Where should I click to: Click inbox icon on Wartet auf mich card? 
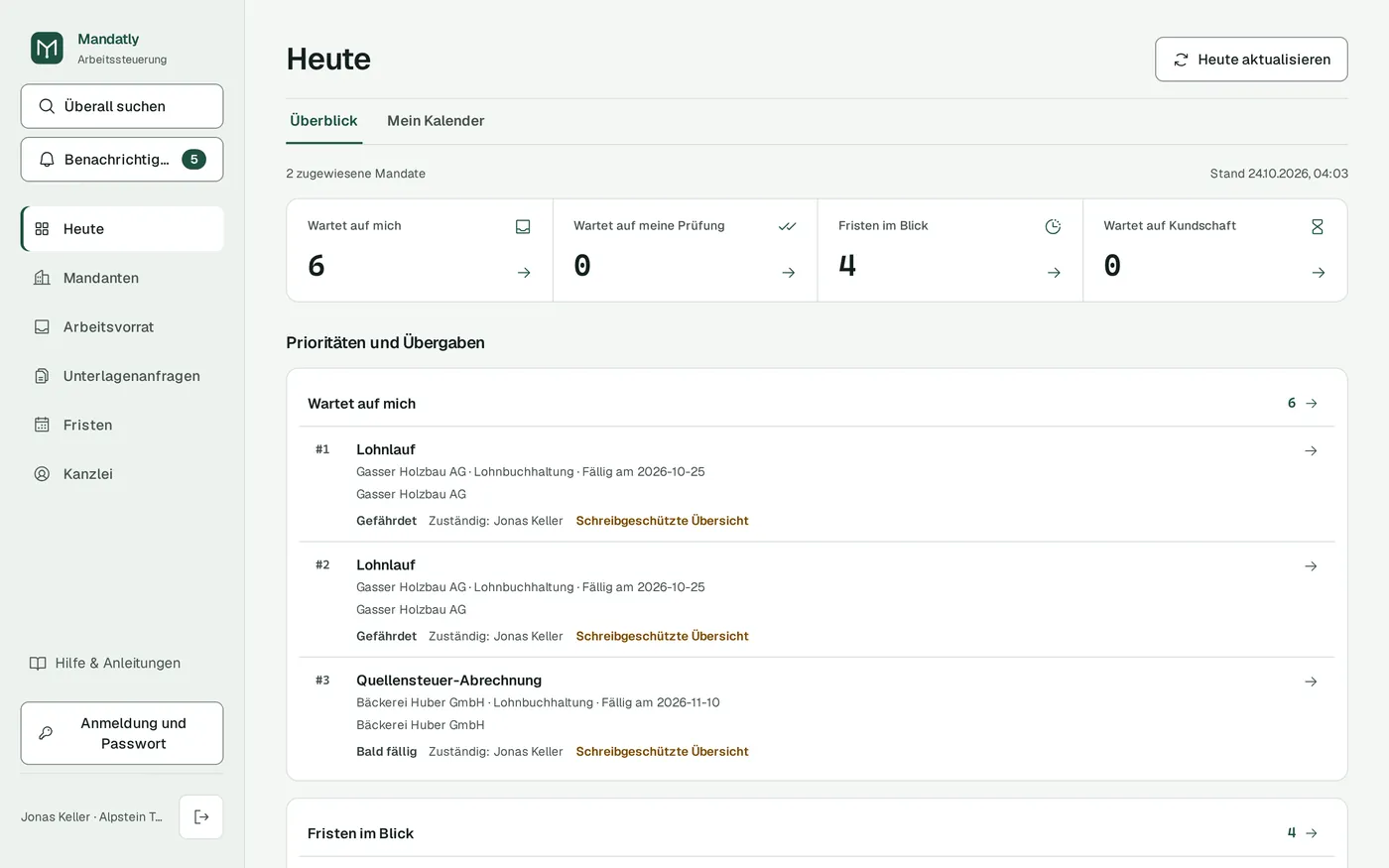tap(523, 227)
